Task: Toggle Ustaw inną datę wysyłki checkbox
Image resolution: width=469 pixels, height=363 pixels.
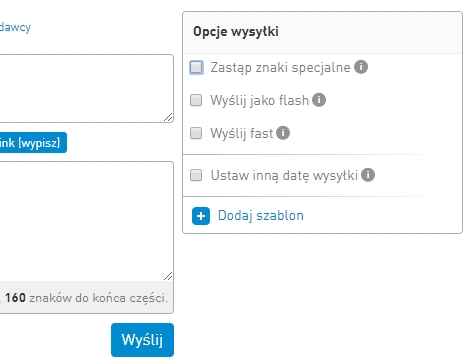Action: (x=196, y=175)
